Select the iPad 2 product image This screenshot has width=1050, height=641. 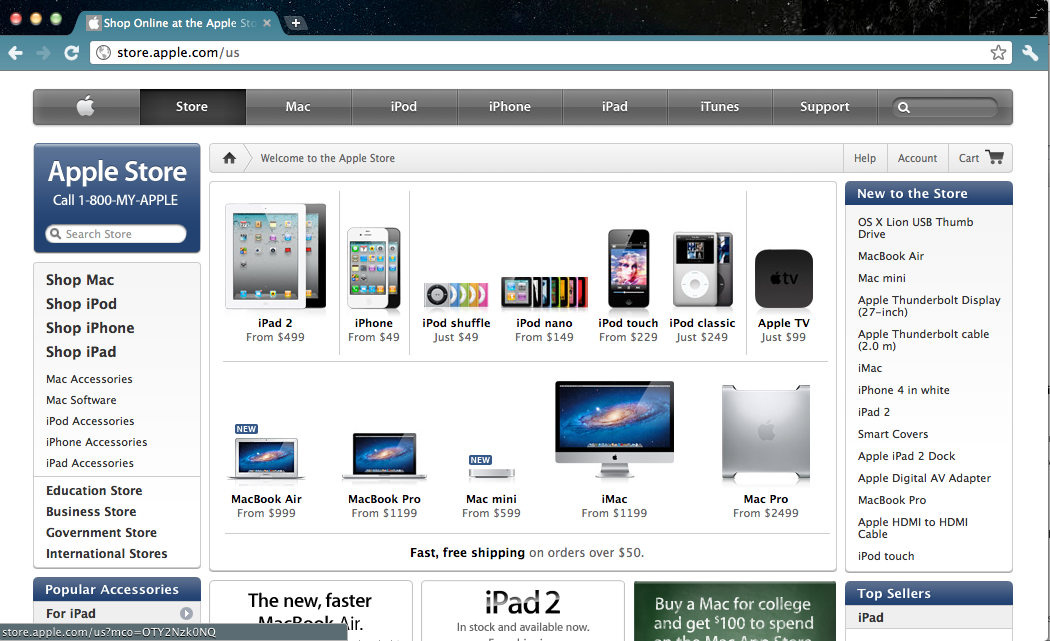click(275, 257)
